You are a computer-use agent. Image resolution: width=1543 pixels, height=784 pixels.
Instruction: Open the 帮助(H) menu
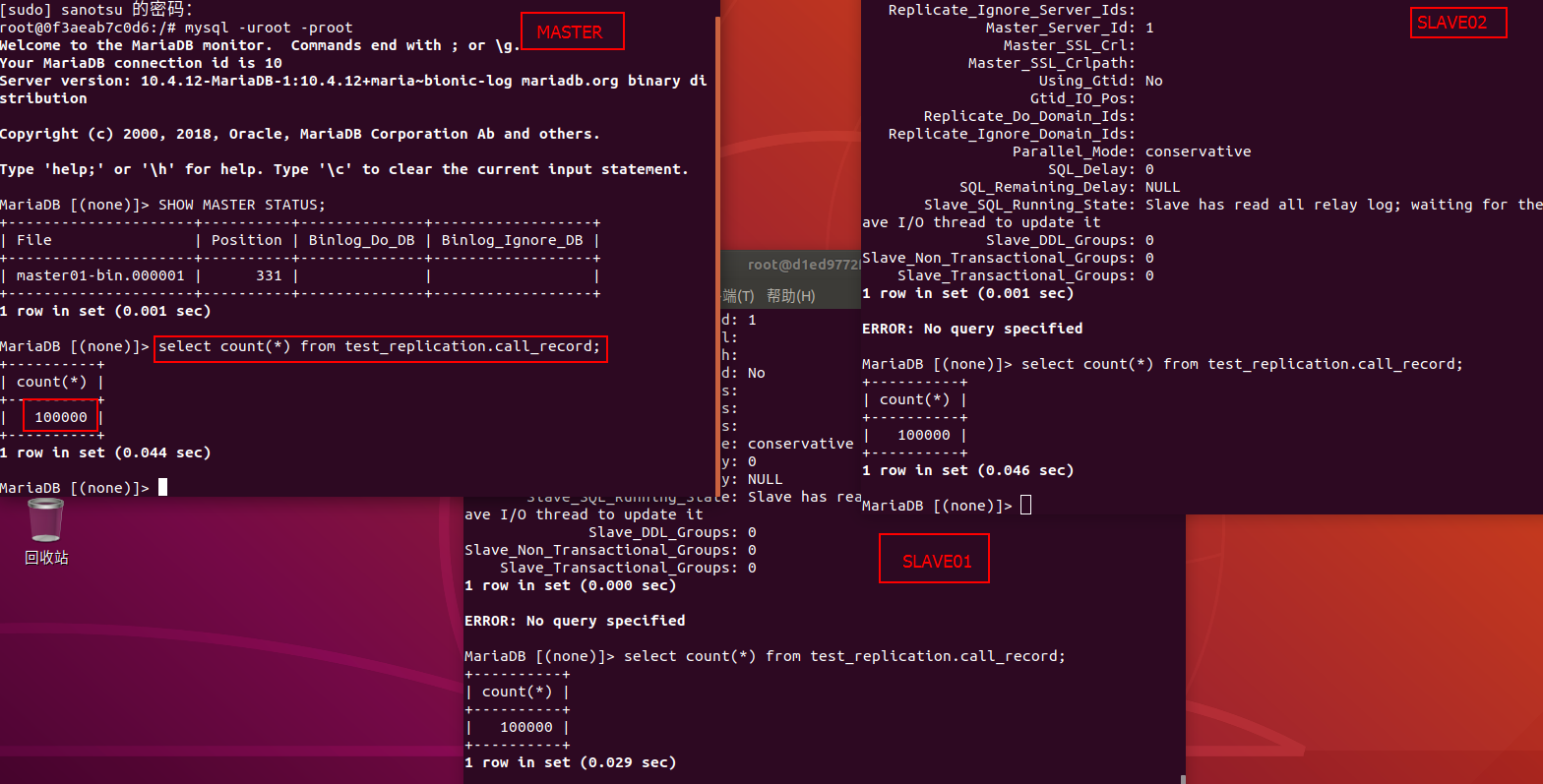click(x=790, y=296)
